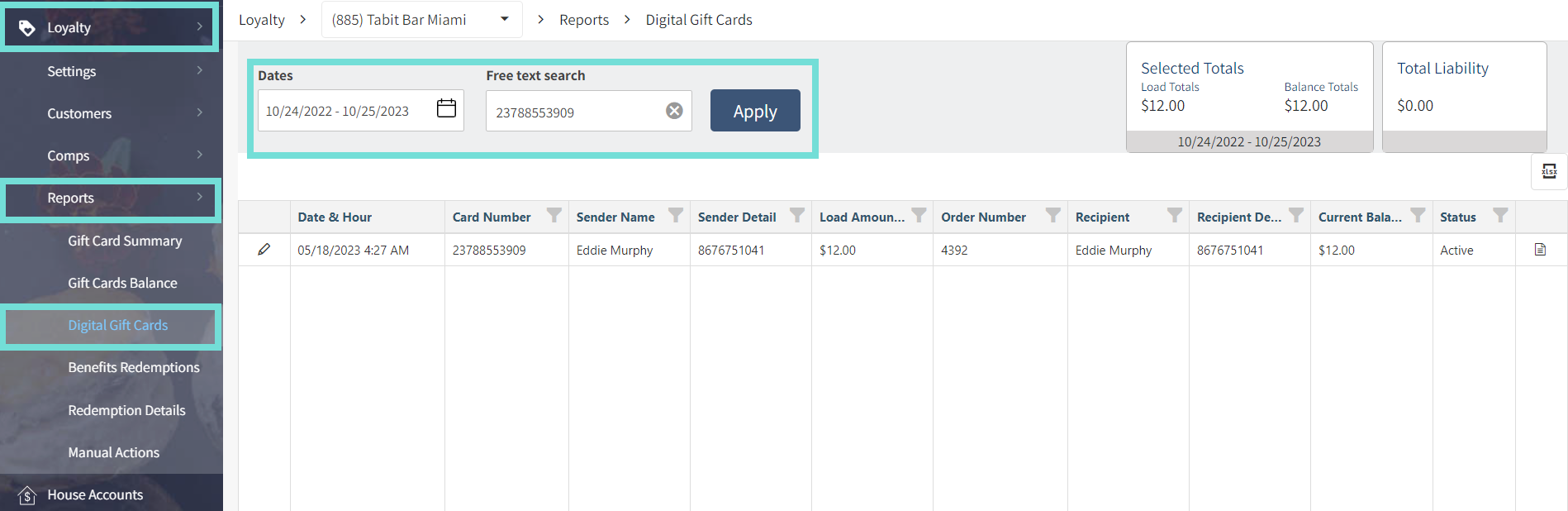Click the Reports breadcrumb link
The width and height of the screenshot is (1568, 511).
583,20
